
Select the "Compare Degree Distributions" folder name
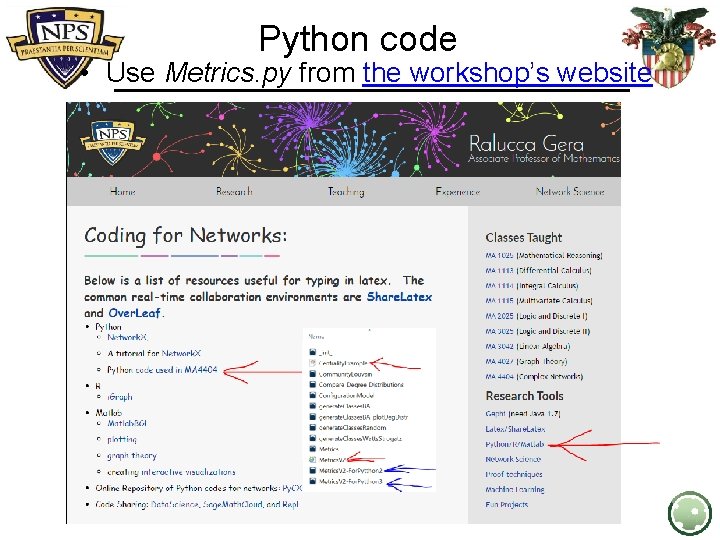361,384
